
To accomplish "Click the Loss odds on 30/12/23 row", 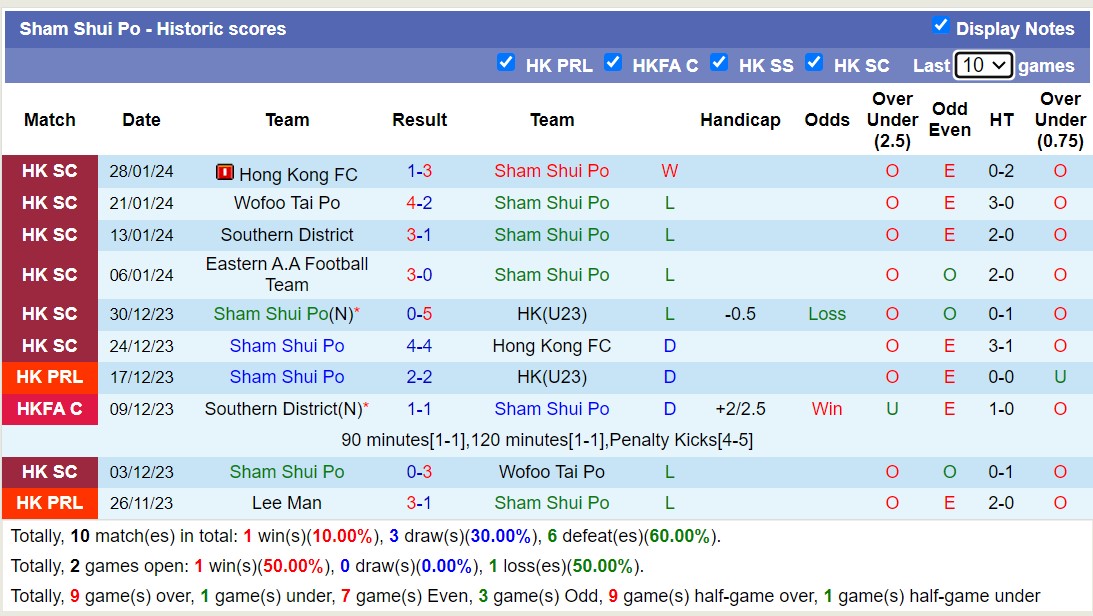I will pyautogui.click(x=827, y=314).
